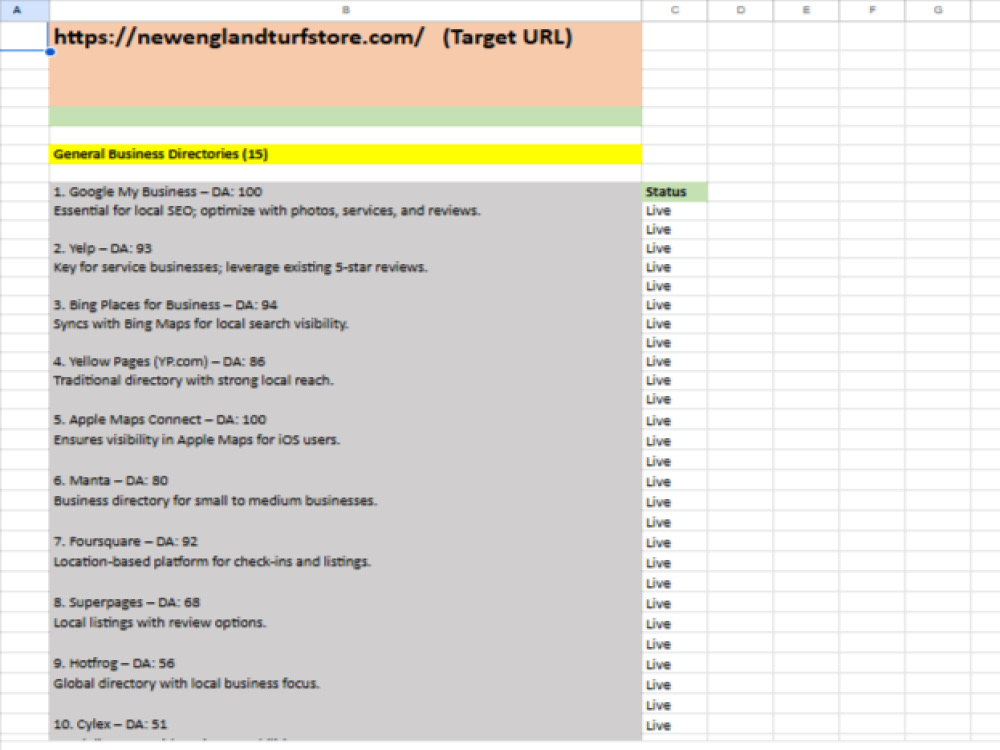This screenshot has width=1000, height=750.
Task: Click 'Local listings with review options'
Action: tap(159, 622)
